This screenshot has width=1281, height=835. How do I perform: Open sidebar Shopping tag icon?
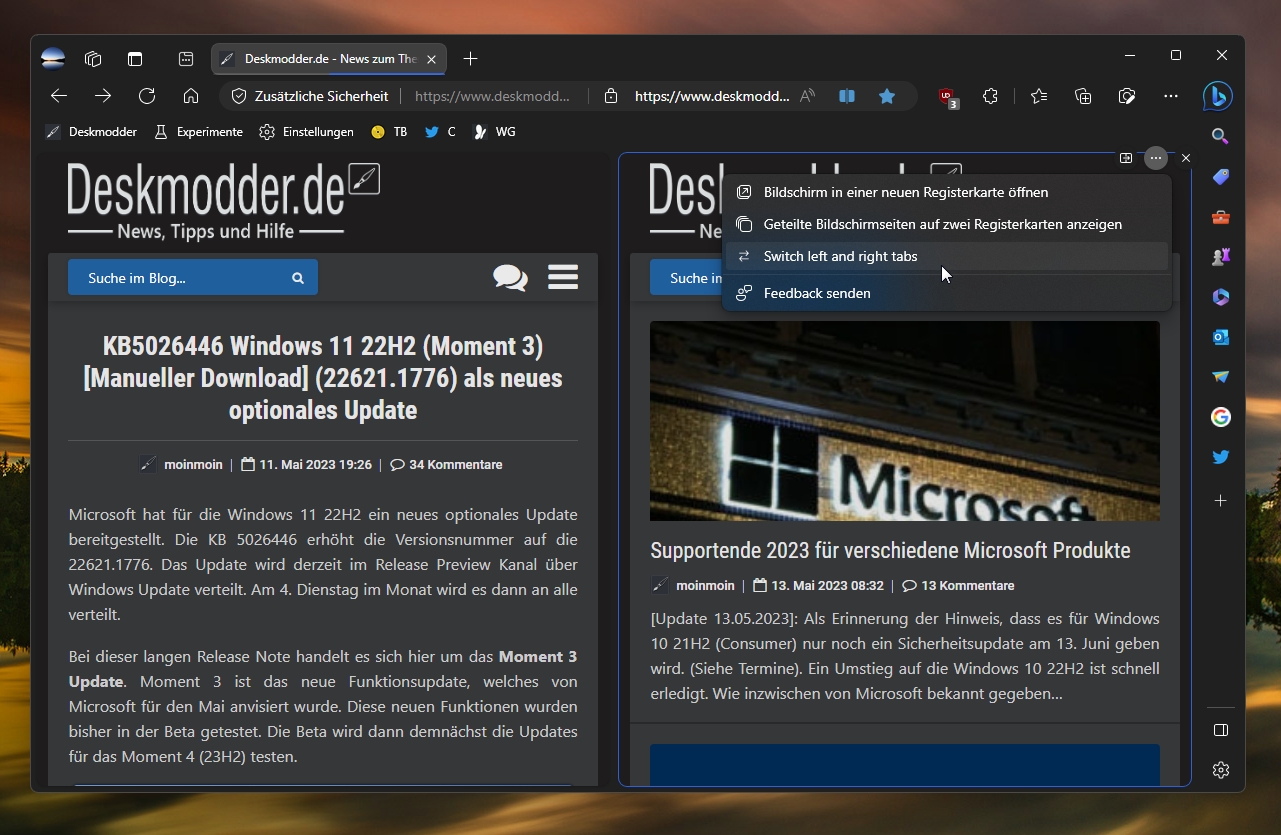1220,177
